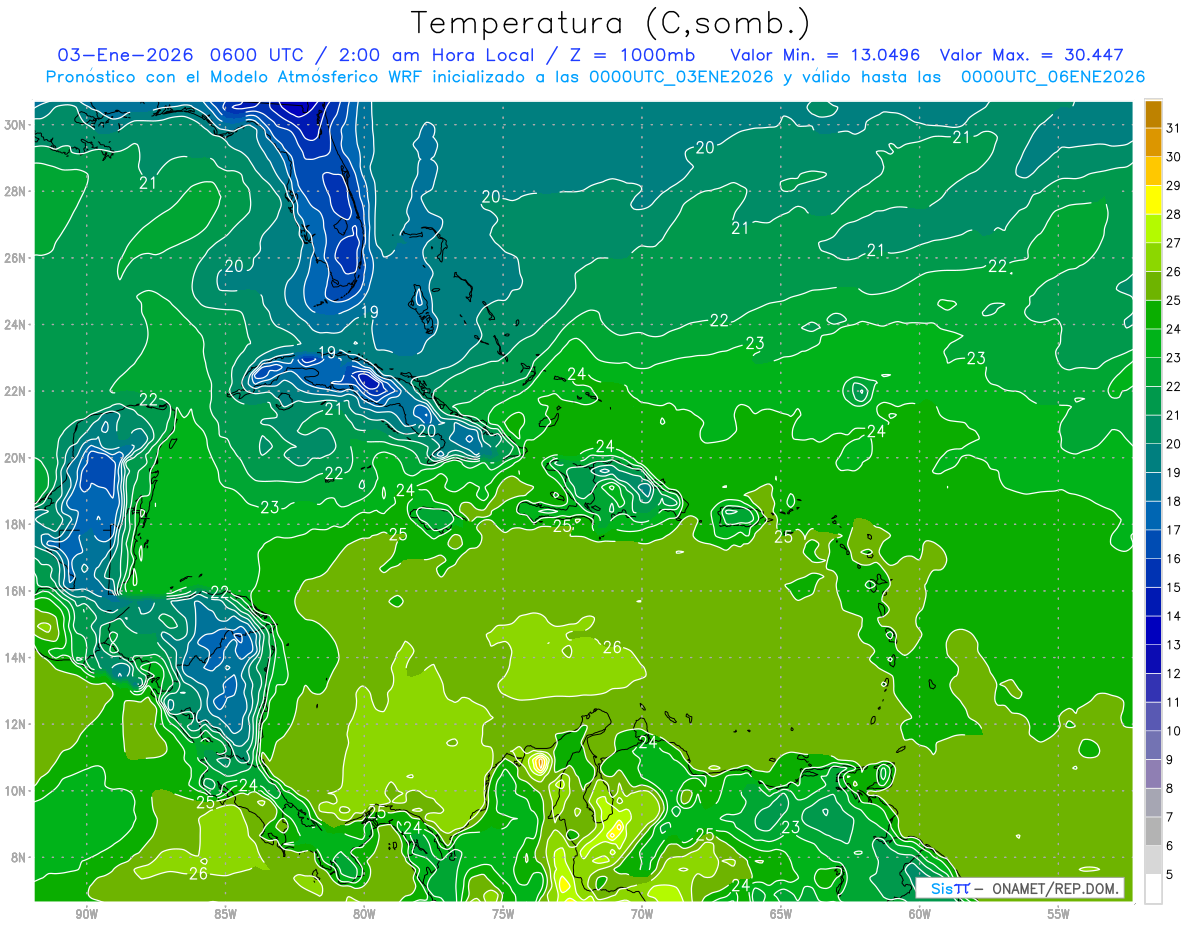Click the '65W' longitude label

tap(781, 914)
